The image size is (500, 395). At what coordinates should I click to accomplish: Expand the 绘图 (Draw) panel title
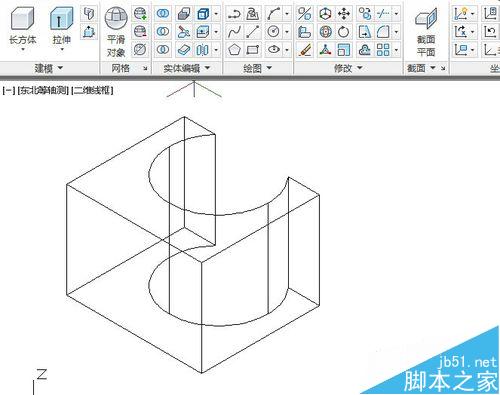point(258,68)
